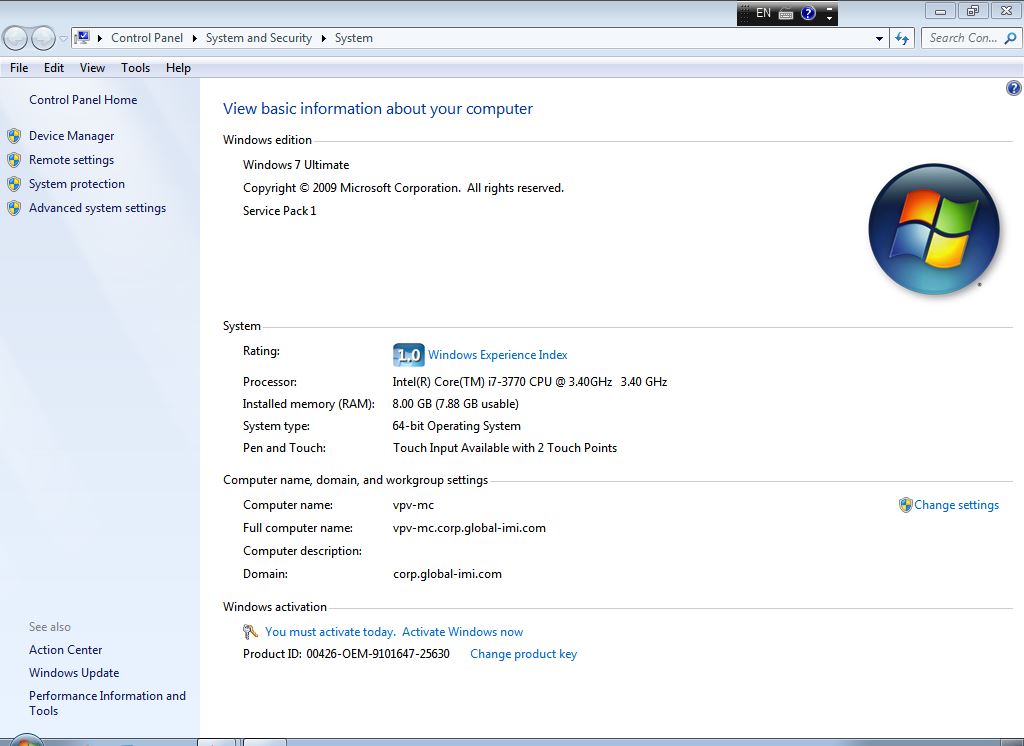
Task: Go forward with the Forward arrow button
Action: click(x=43, y=38)
